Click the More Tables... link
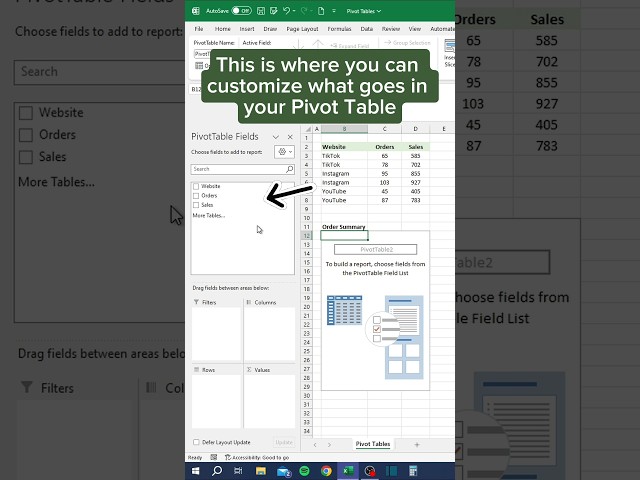The height and width of the screenshot is (480, 640). coord(209,216)
